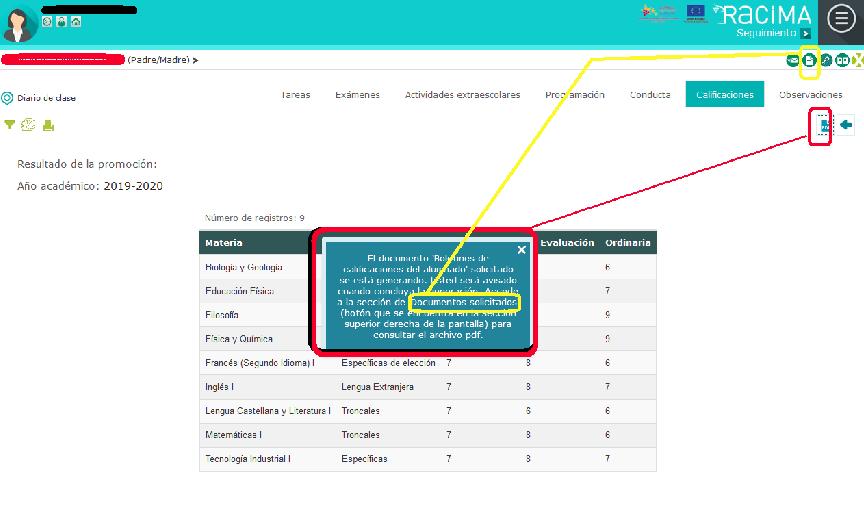This screenshot has width=864, height=529.
Task: Click the house icon under the name
Action: pyautogui.click(x=77, y=21)
